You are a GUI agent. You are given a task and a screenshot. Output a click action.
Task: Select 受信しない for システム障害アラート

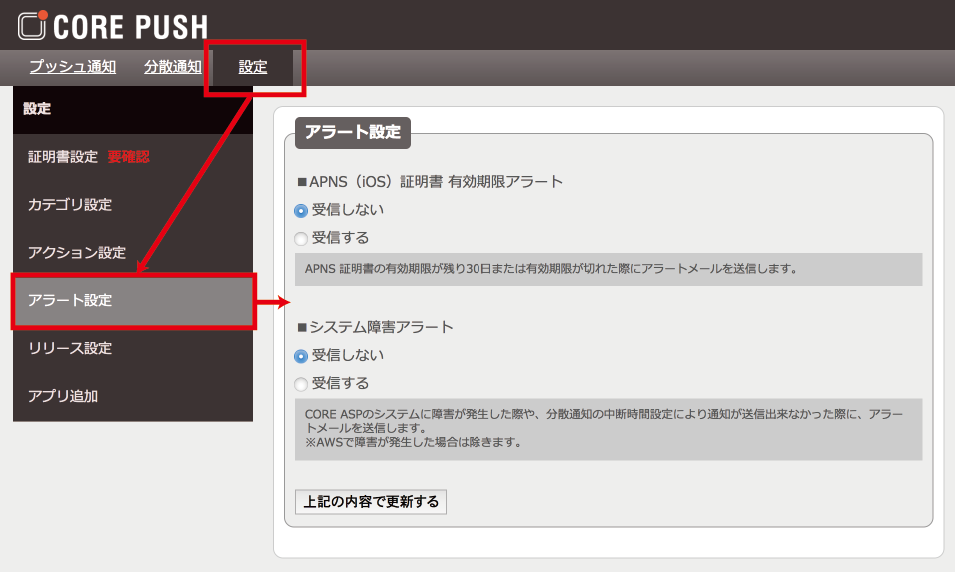pyautogui.click(x=301, y=356)
